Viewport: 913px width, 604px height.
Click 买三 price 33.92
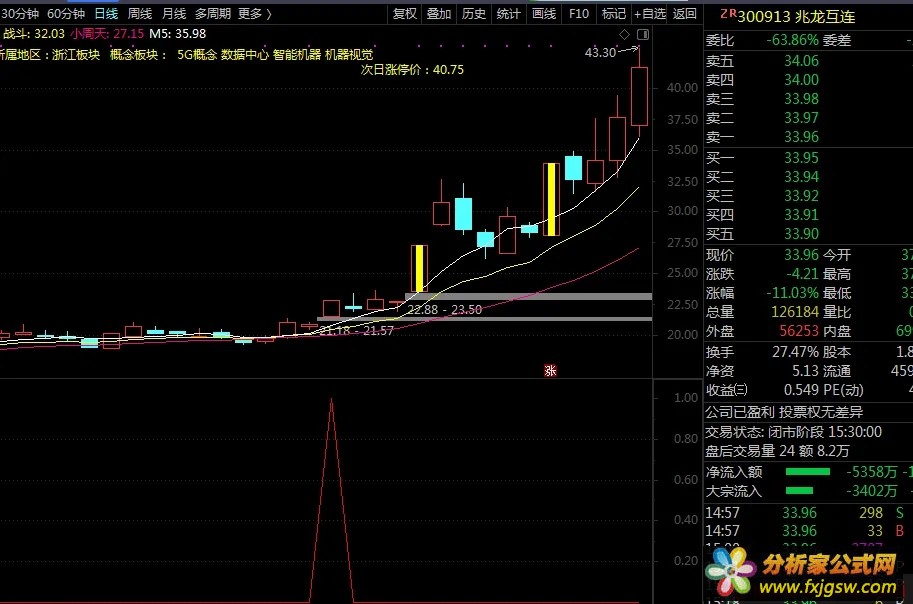801,196
